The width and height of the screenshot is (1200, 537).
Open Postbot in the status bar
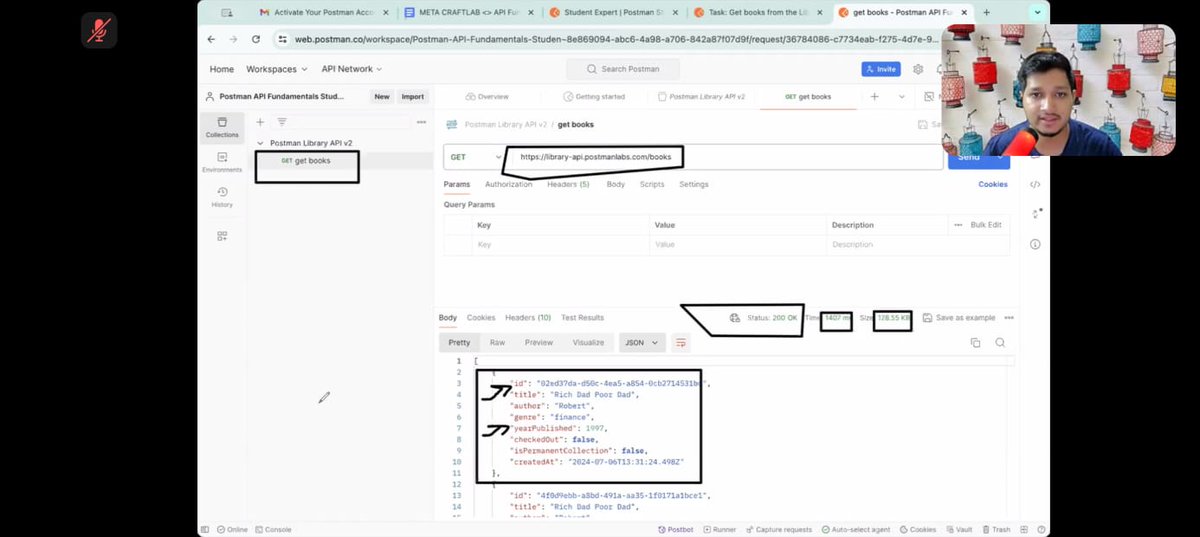[675, 529]
